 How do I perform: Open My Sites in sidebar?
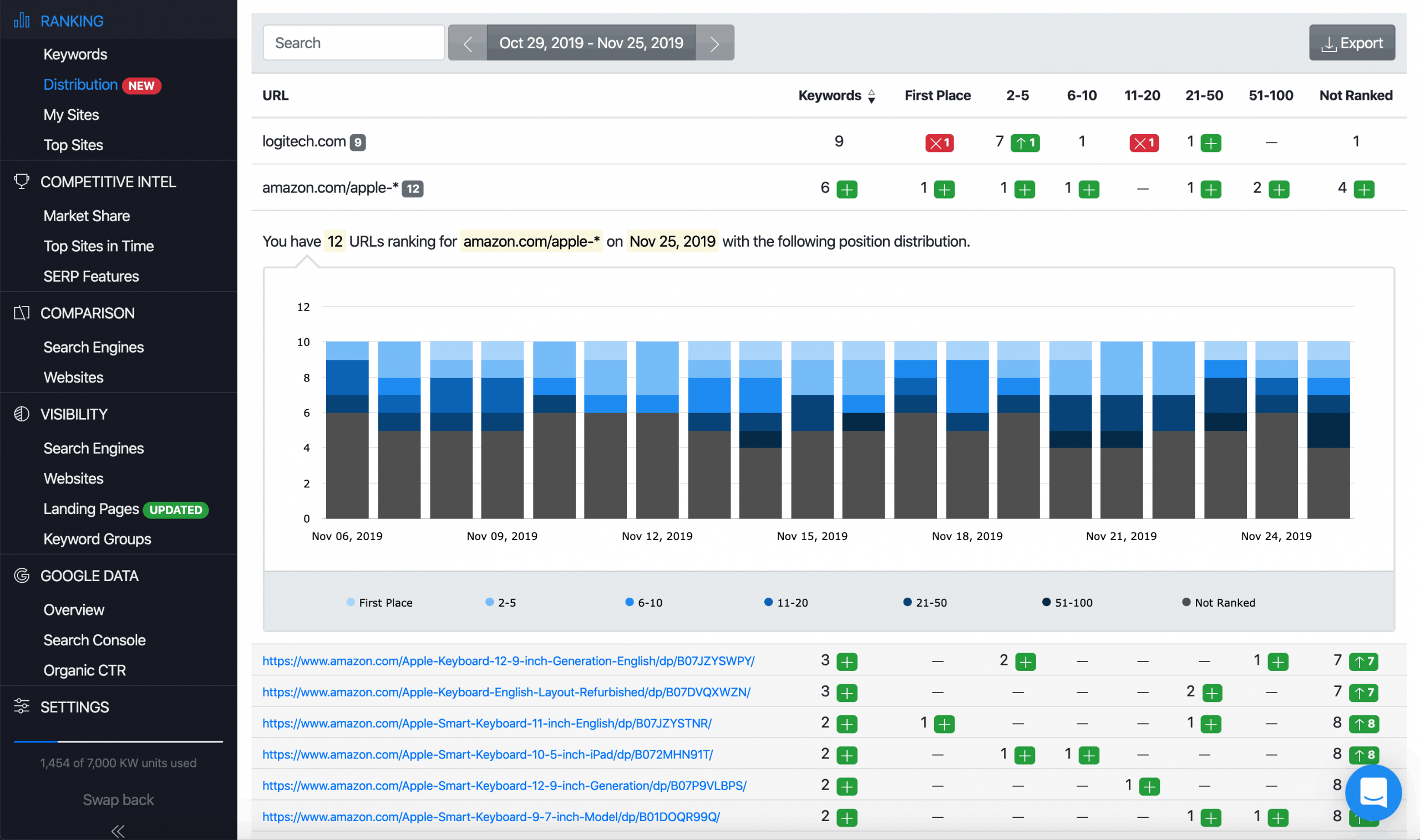point(72,115)
